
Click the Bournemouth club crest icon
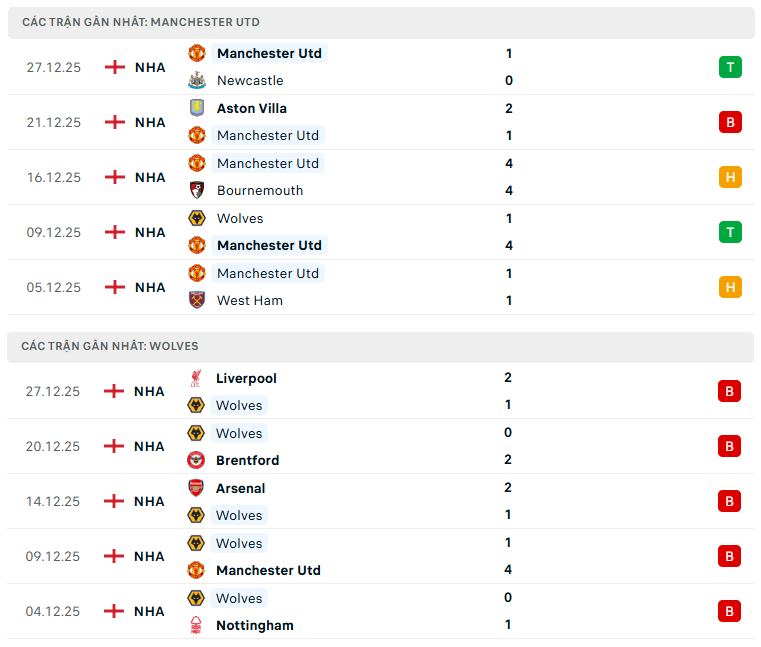tap(197, 190)
